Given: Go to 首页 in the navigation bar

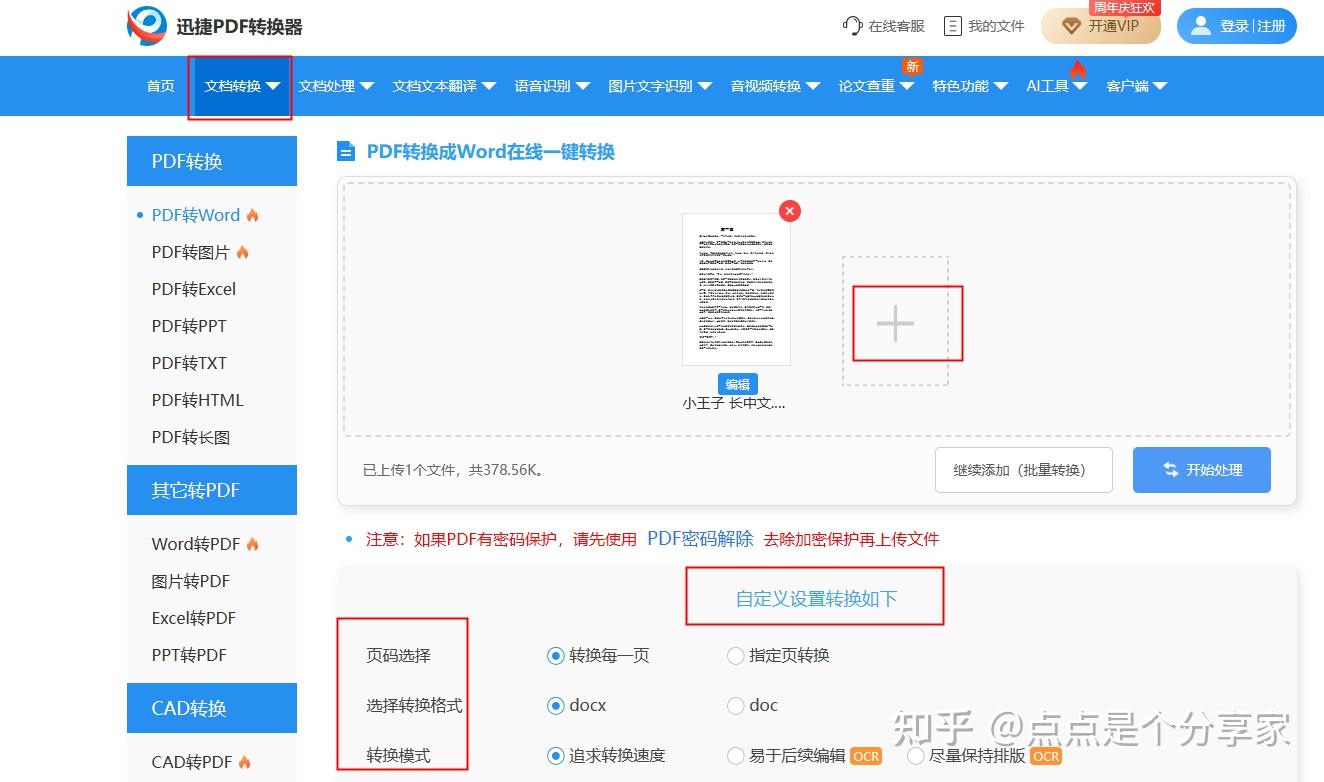Looking at the screenshot, I should (x=160, y=86).
